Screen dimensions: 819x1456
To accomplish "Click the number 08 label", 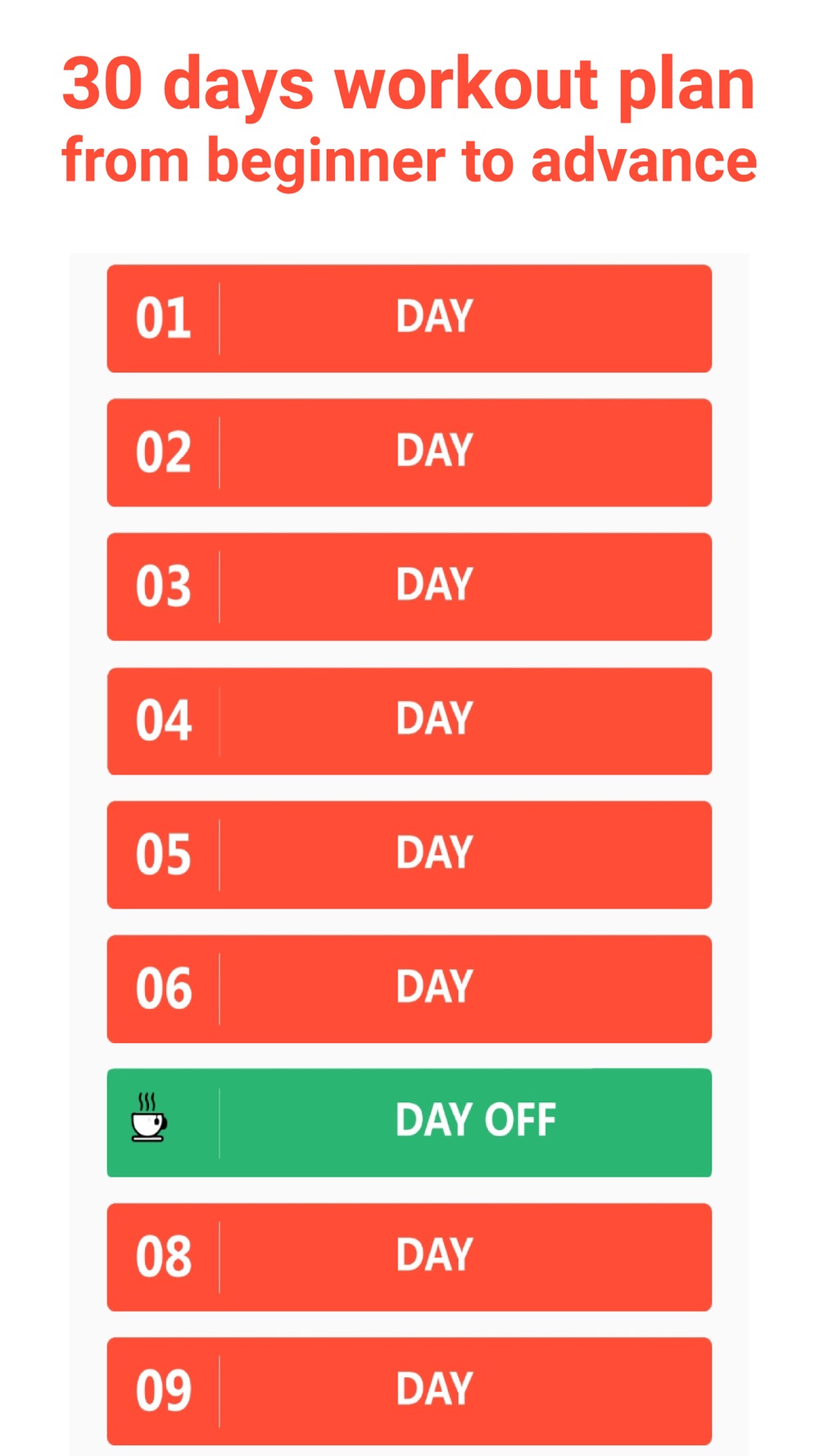I will (164, 1258).
